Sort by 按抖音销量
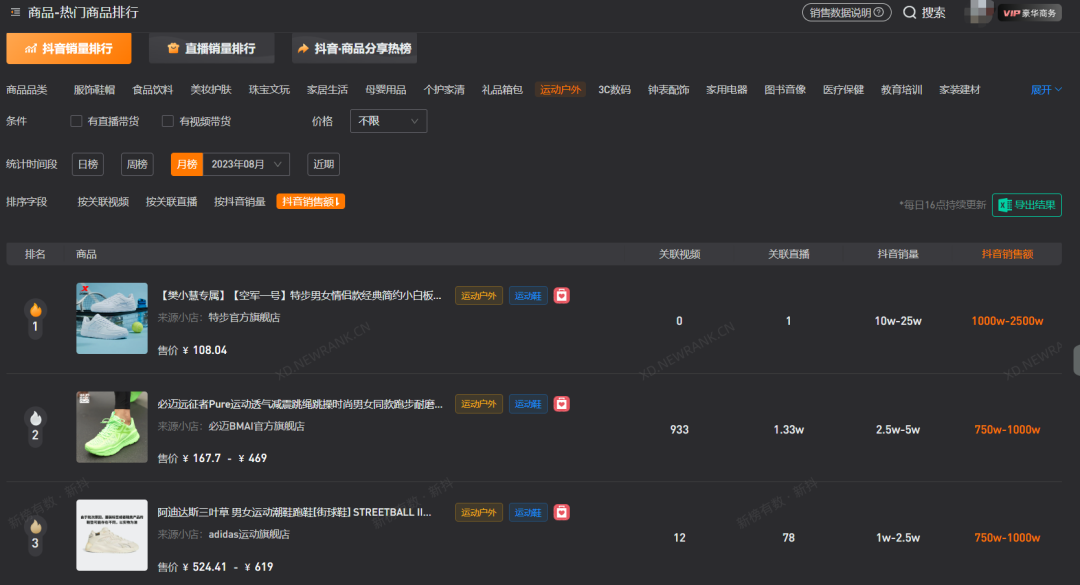The height and width of the screenshot is (585, 1080). click(239, 202)
